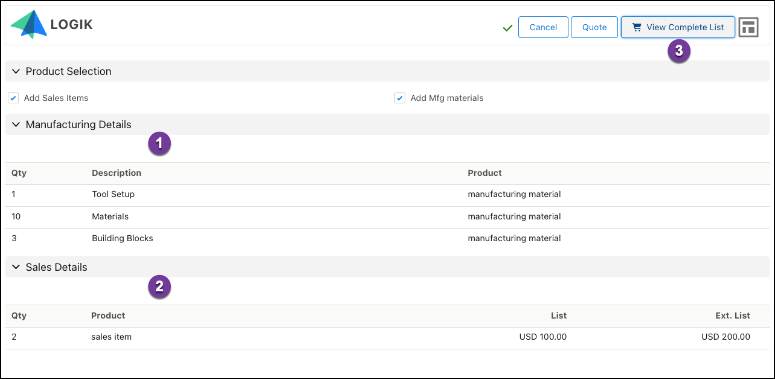The width and height of the screenshot is (775, 379).
Task: Click the green checkmark status icon
Action: (507, 28)
